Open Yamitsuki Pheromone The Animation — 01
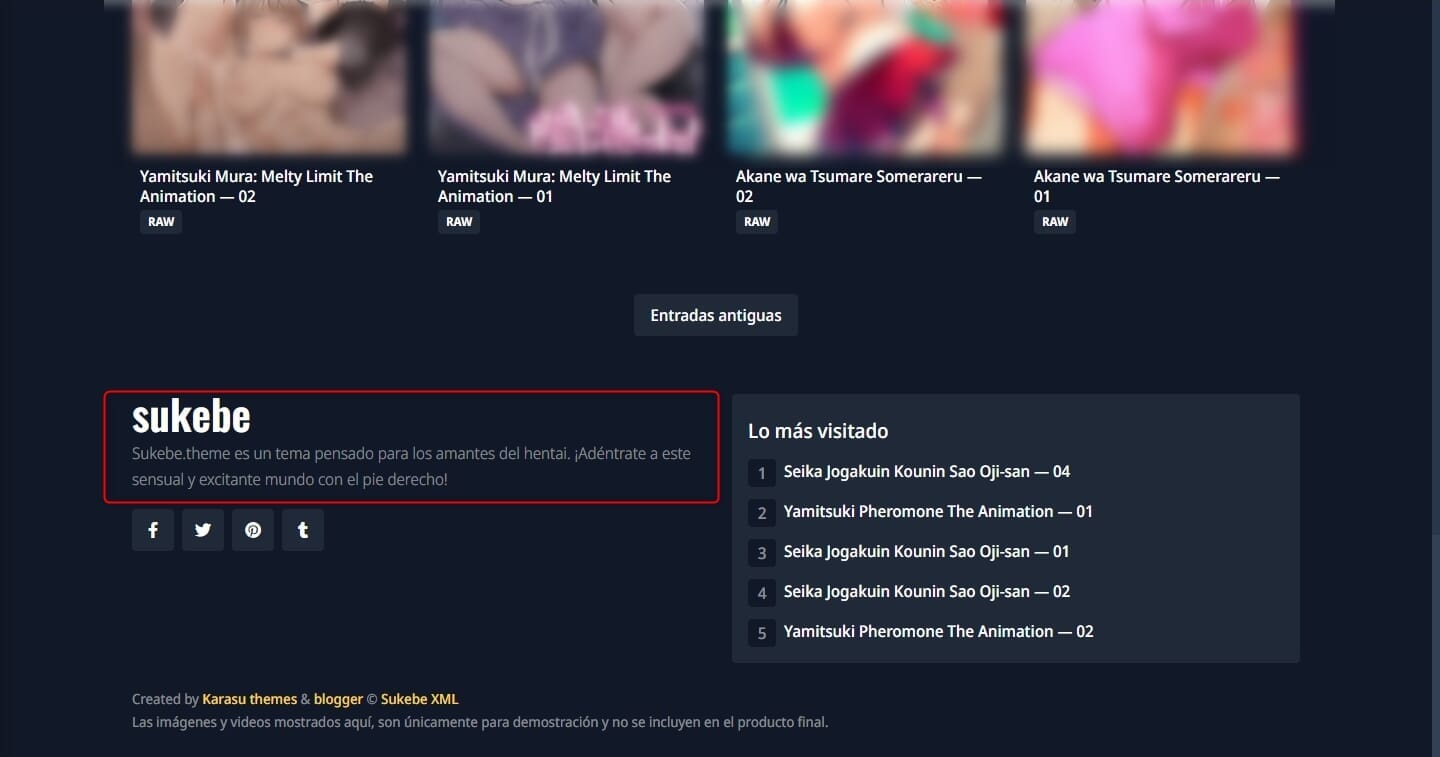 [x=938, y=511]
